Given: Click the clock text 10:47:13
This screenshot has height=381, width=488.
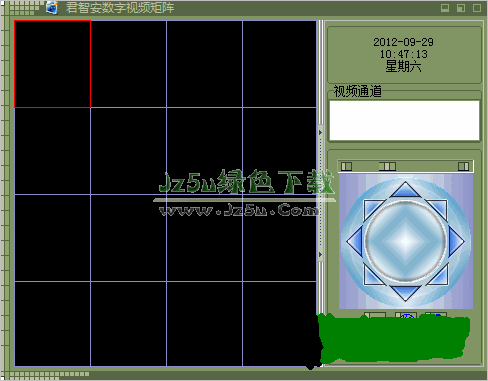Looking at the screenshot, I should 403,54.
